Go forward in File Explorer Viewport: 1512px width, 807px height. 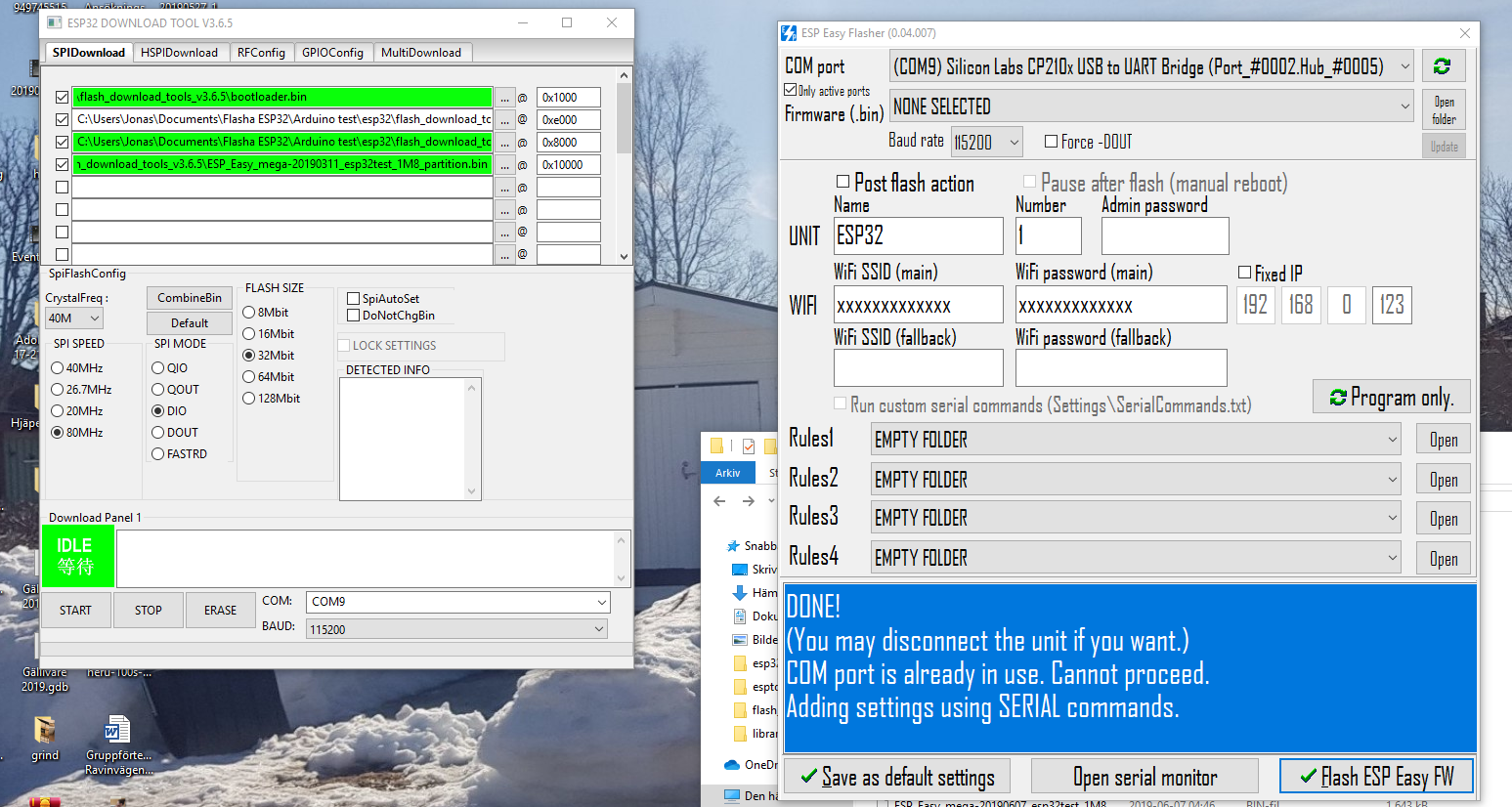click(x=749, y=501)
